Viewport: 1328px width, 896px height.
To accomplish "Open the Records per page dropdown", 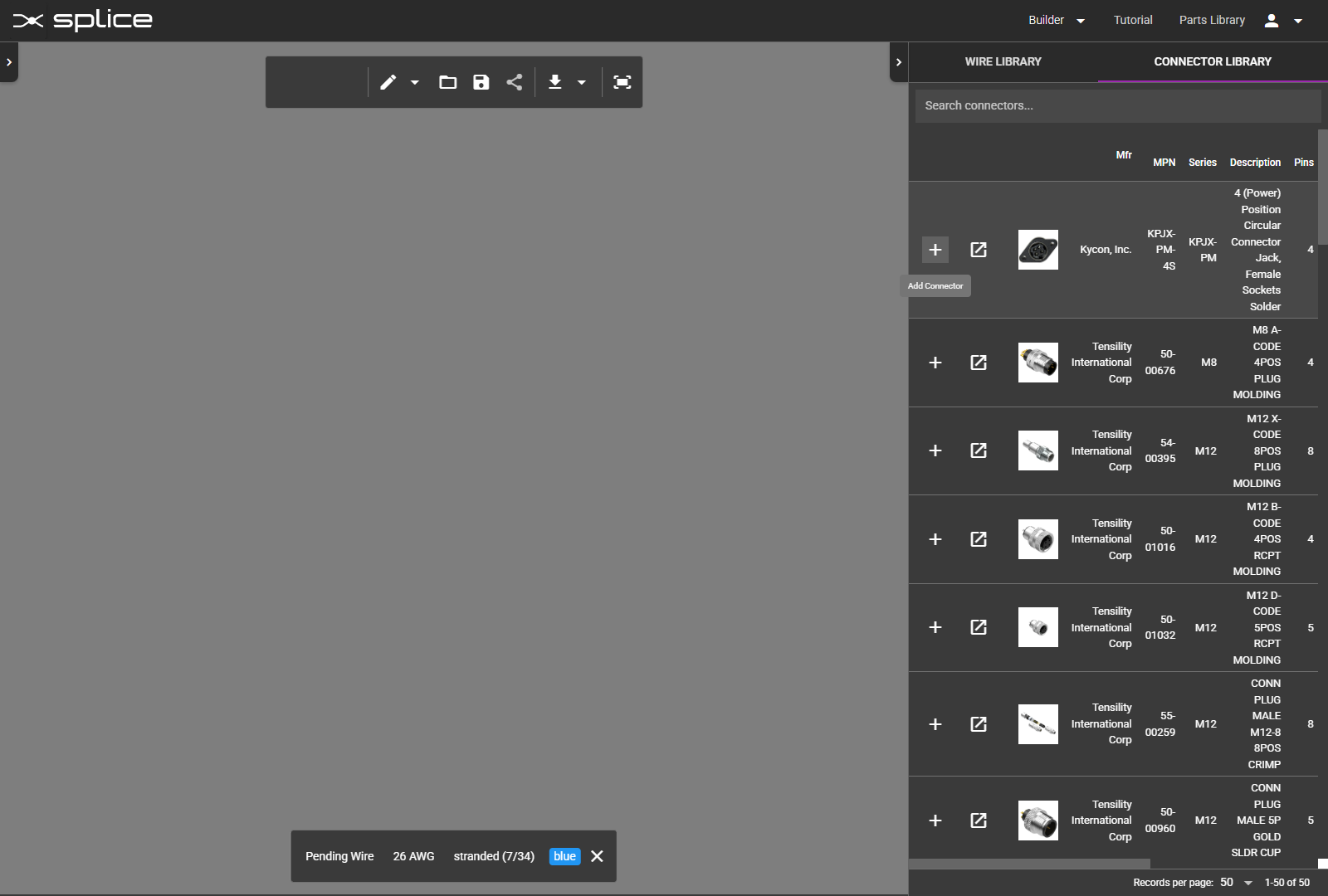I will [x=1236, y=883].
